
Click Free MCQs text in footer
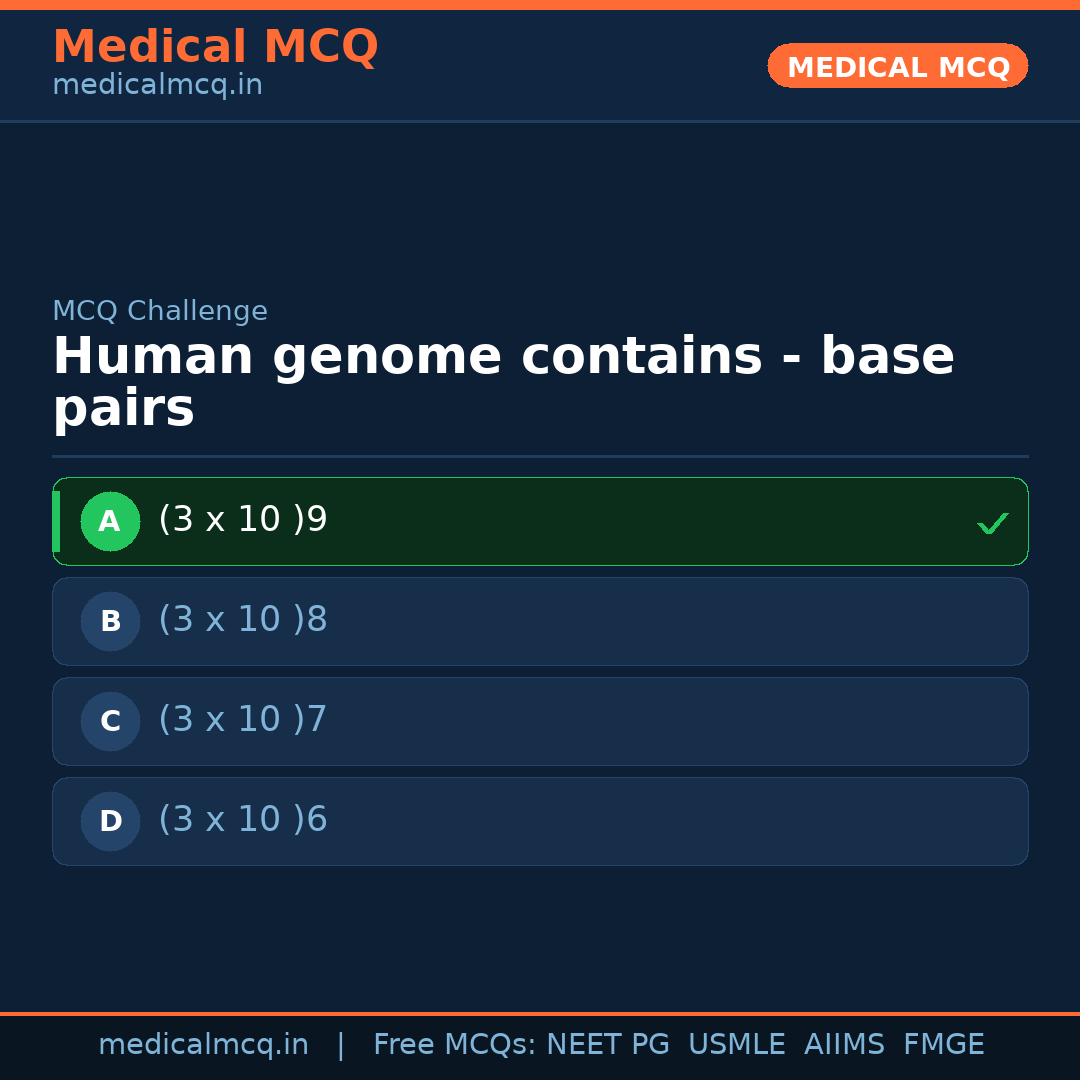[x=454, y=1045]
